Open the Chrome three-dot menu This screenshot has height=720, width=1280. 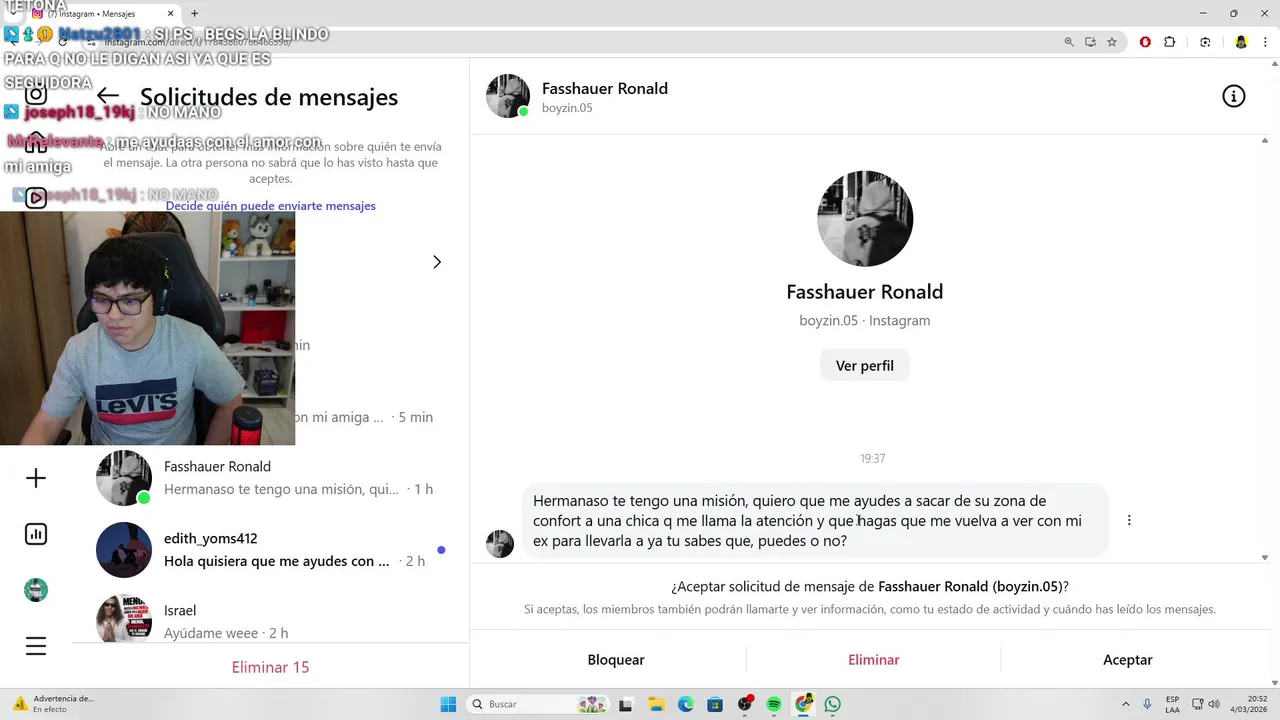pos(1265,42)
